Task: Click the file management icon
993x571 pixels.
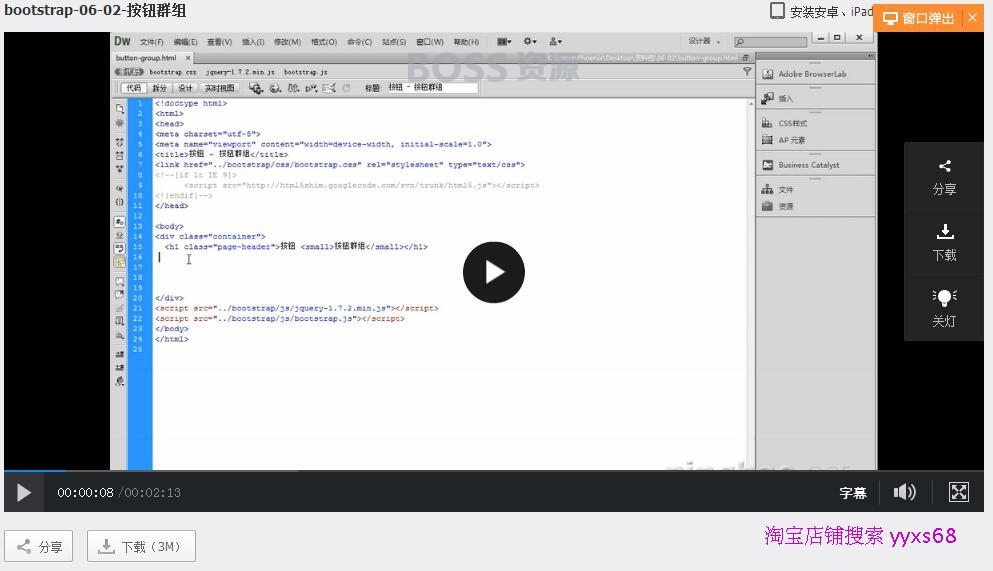Action: tap(293, 88)
